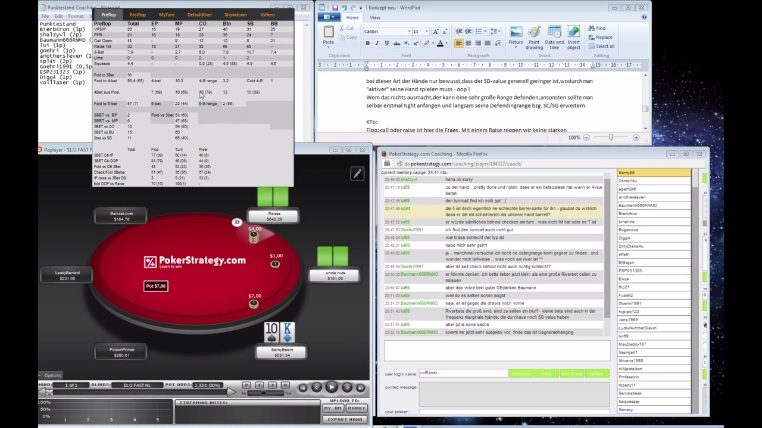Screen dimensions: 762x428
Task: Open WordPad help icon
Action: coord(644,17)
